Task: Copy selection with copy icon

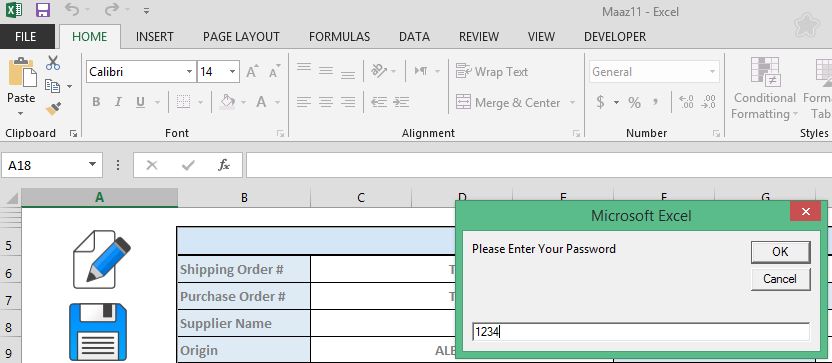Action: pos(52,85)
